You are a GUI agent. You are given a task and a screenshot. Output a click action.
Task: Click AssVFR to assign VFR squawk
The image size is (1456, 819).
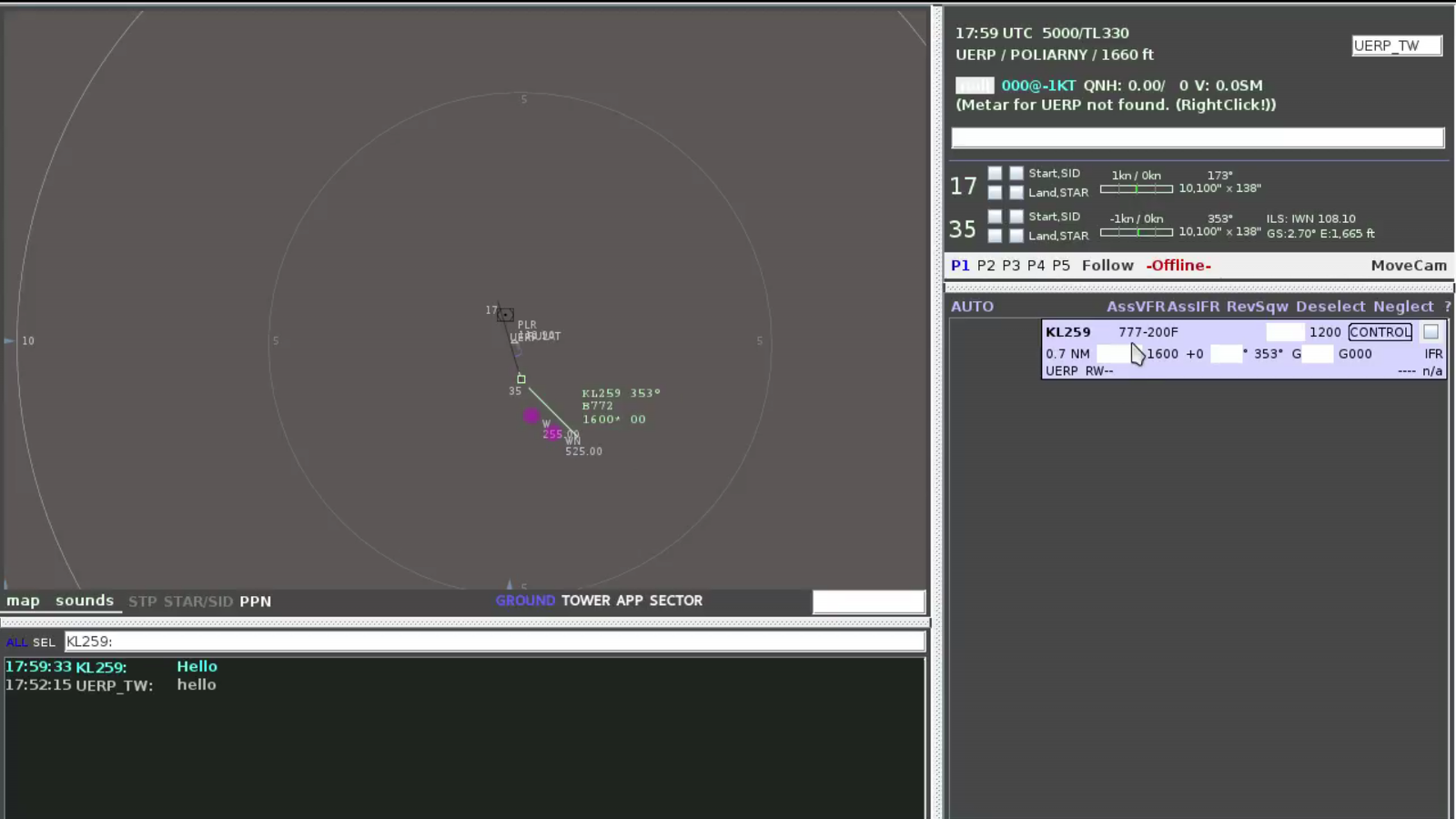point(1136,307)
